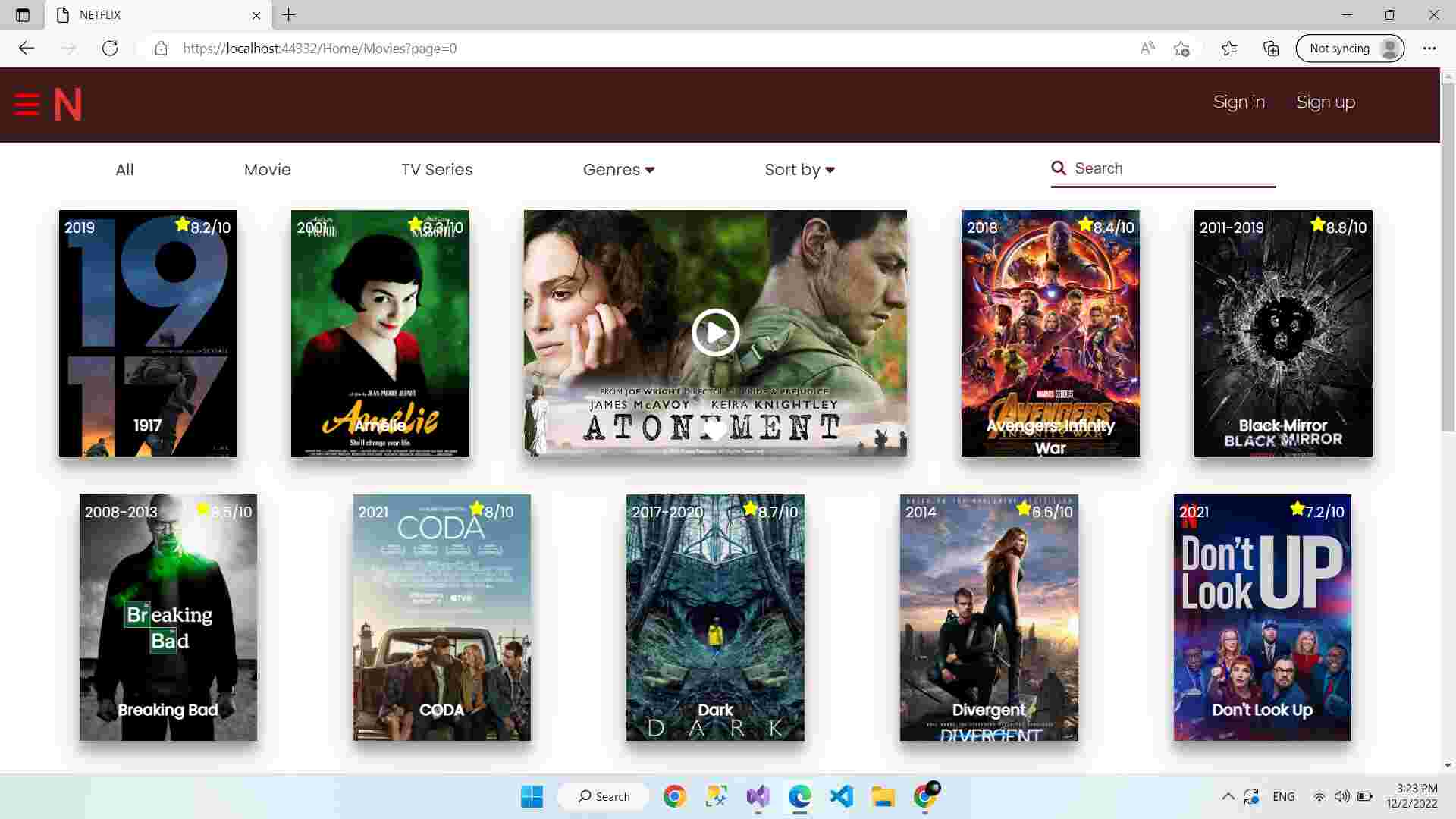Go to Sign up
This screenshot has height=819, width=1456.
point(1326,102)
